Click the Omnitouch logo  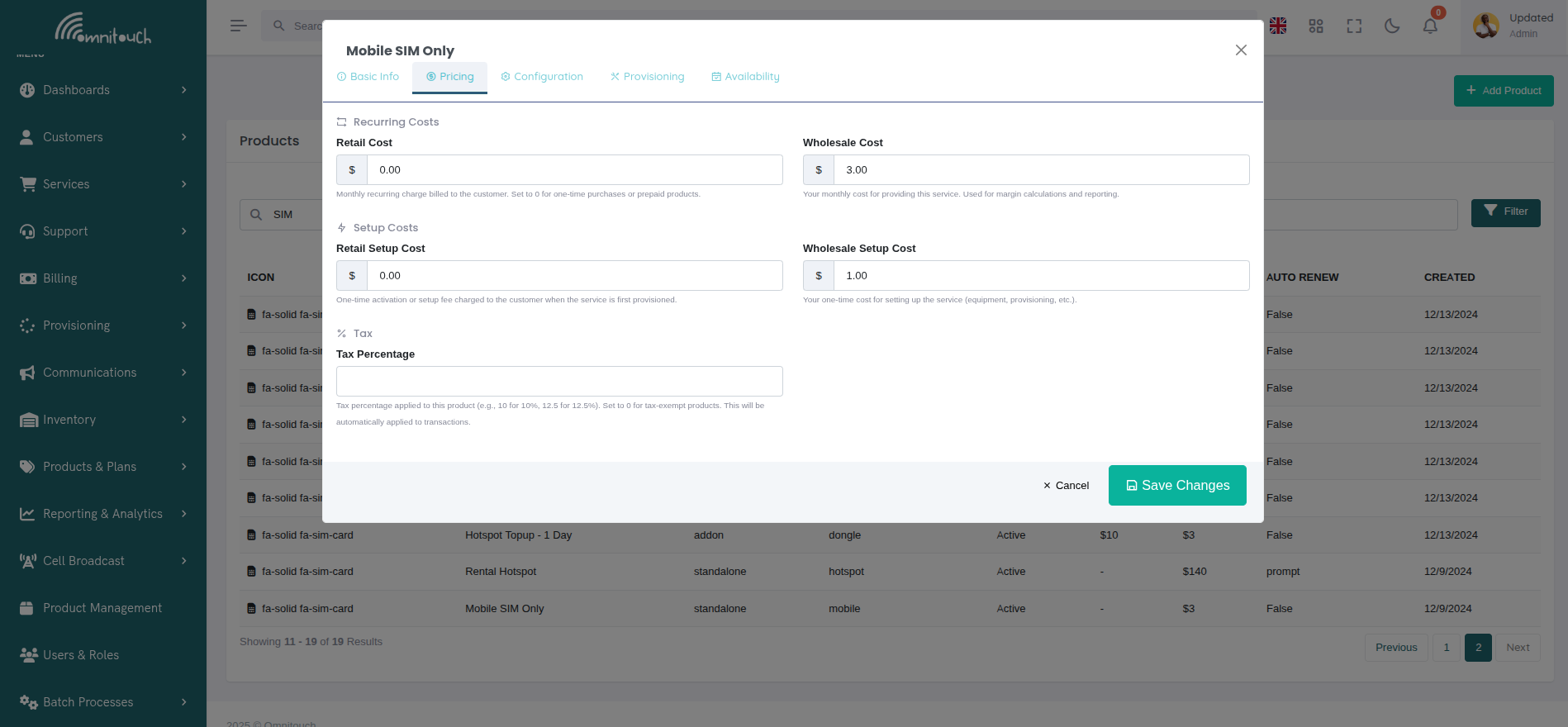103,29
